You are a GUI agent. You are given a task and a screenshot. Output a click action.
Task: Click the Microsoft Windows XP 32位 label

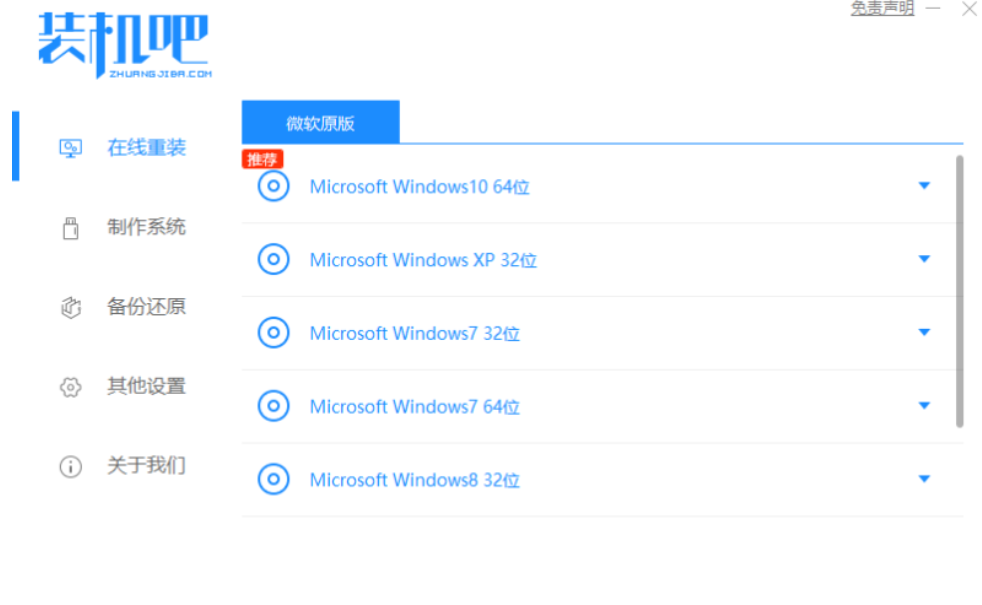423,260
